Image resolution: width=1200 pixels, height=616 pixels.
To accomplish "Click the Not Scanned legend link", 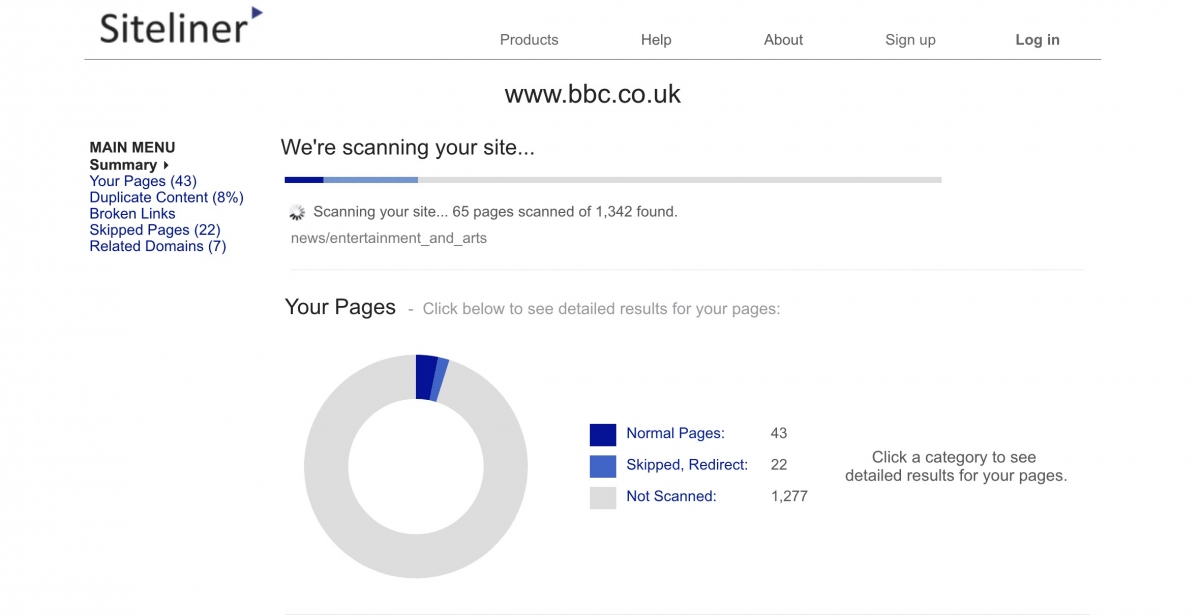I will coord(671,496).
